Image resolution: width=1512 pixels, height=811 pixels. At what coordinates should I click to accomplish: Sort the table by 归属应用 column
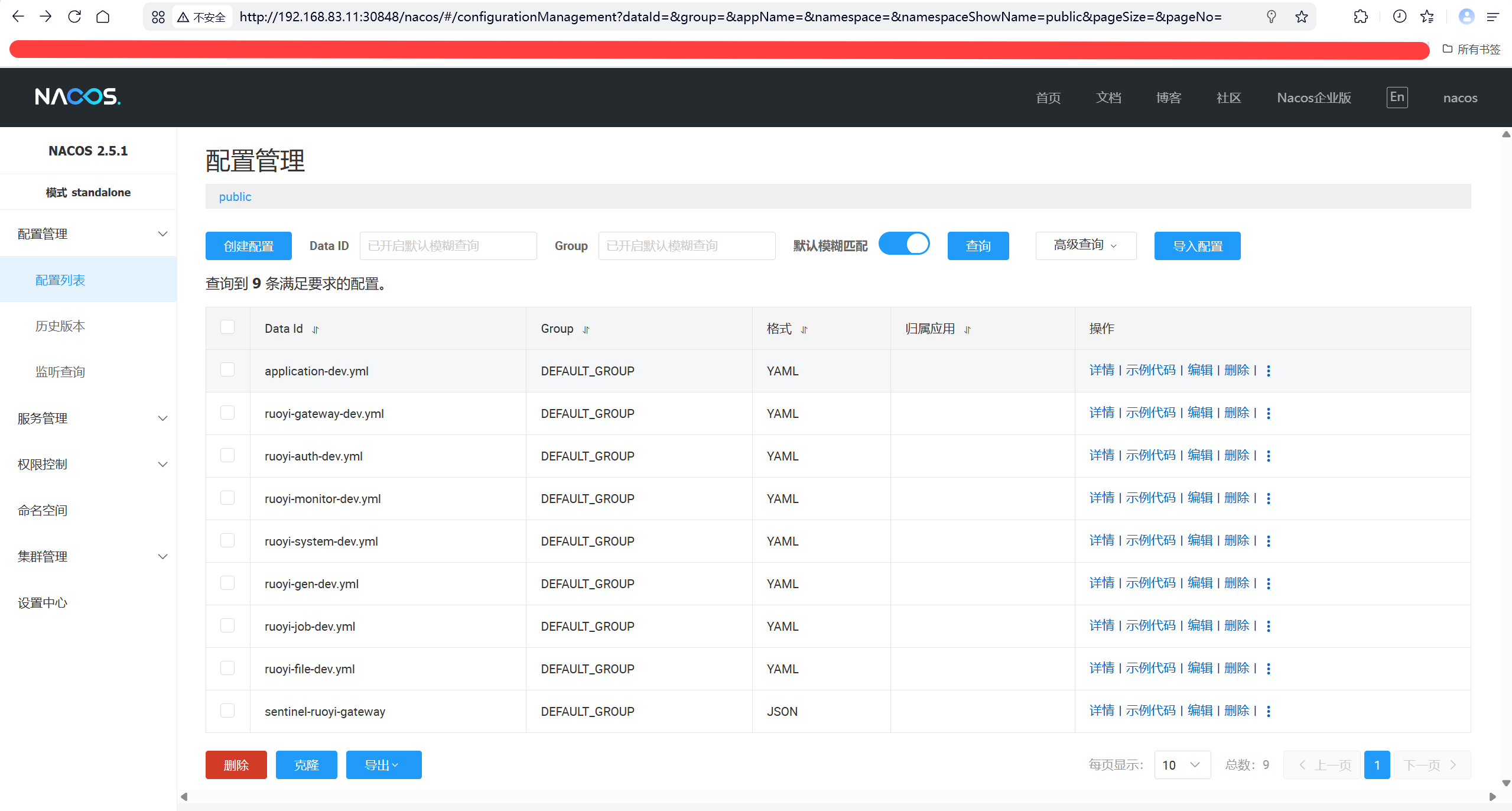click(967, 330)
